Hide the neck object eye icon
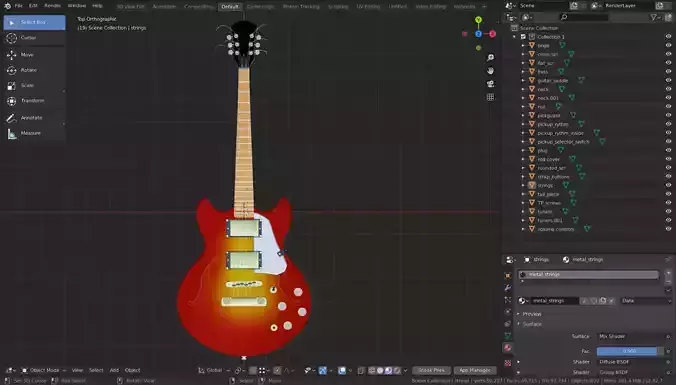The image size is (676, 385). click(668, 89)
